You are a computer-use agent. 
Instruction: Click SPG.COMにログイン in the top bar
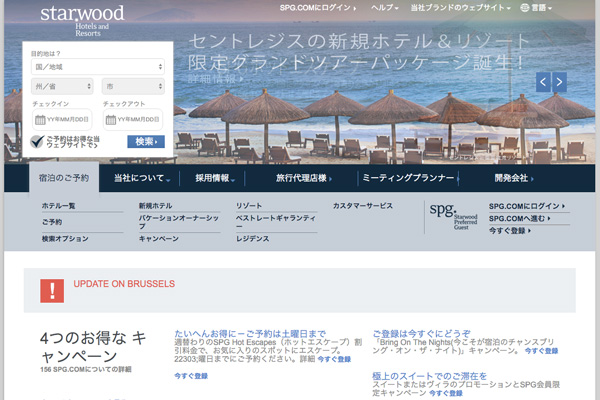point(318,8)
